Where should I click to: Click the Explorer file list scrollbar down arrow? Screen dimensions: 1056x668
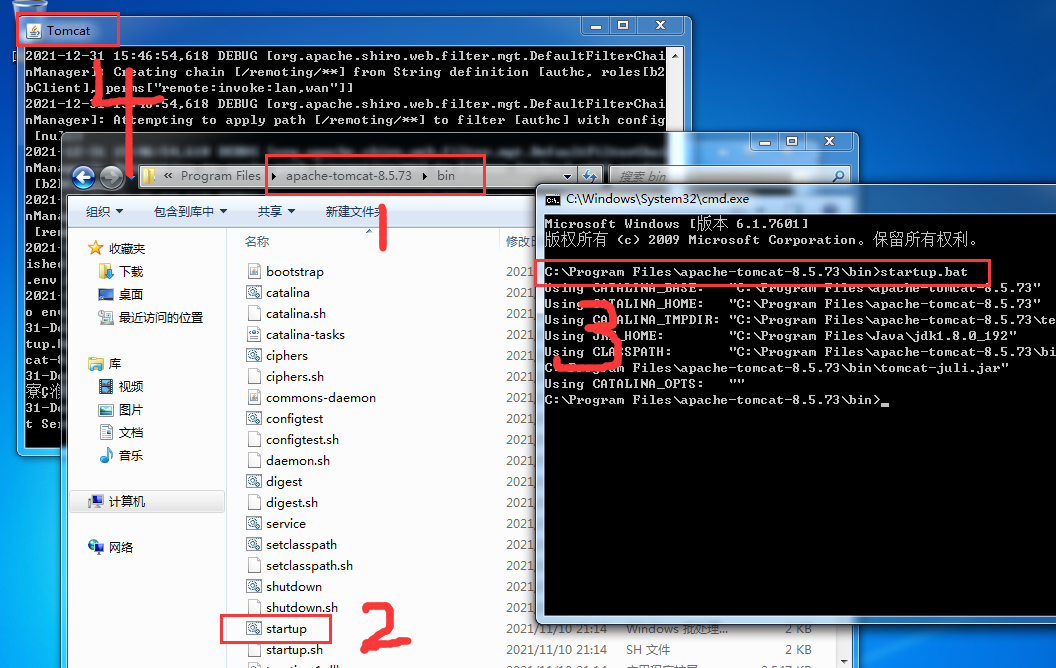click(843, 661)
